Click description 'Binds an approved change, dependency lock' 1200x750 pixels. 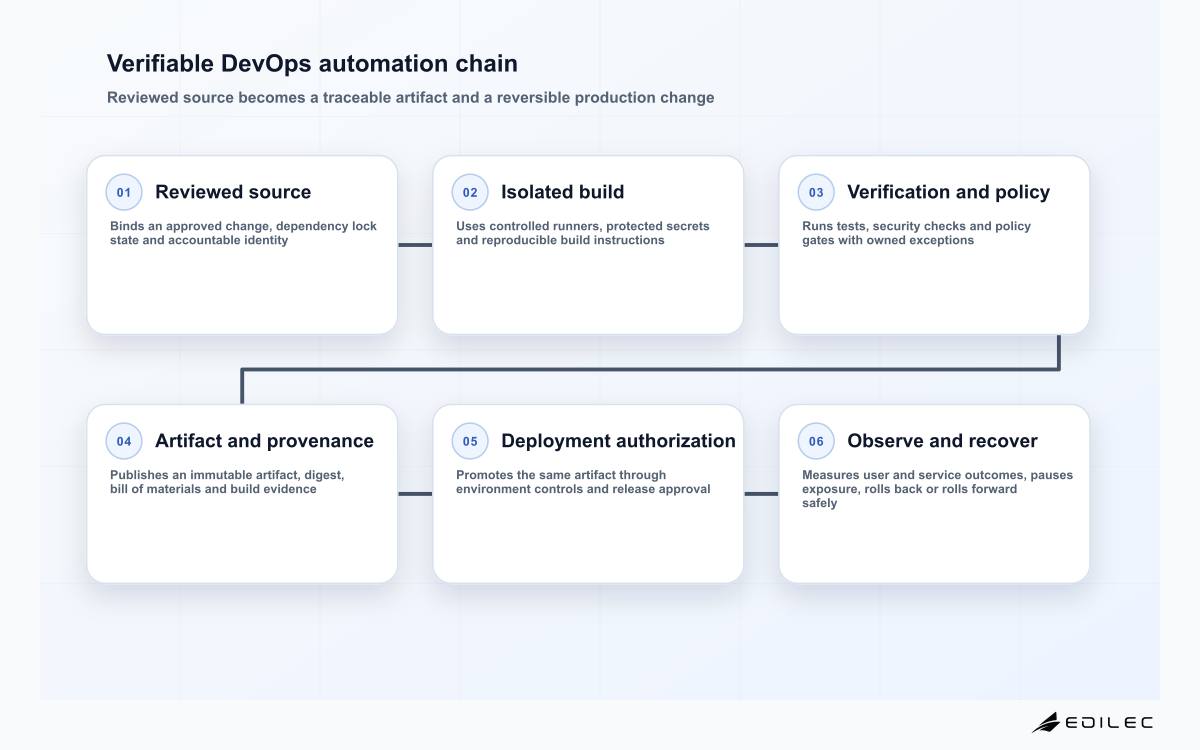(243, 233)
